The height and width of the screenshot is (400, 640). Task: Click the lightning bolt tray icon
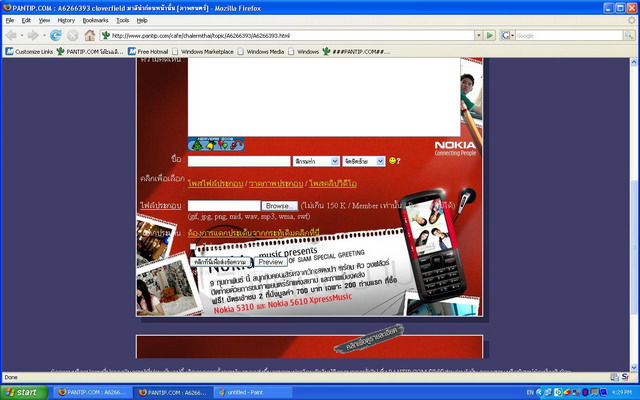[567, 392]
